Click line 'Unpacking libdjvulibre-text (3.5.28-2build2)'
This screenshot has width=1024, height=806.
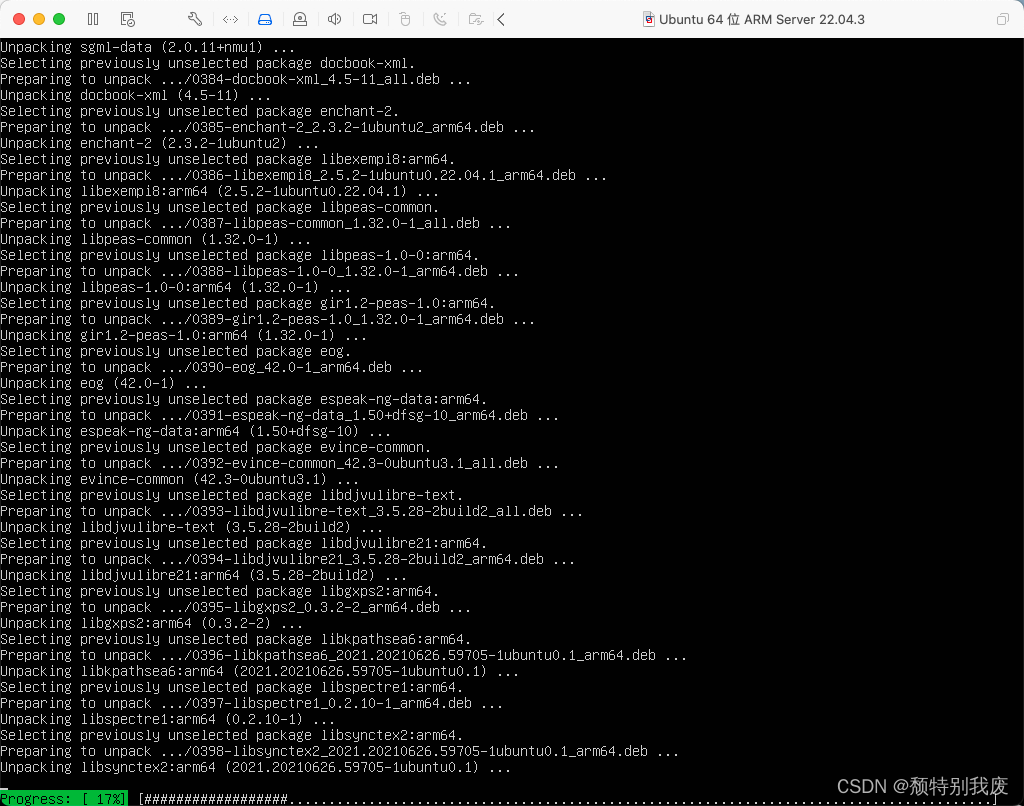tap(192, 527)
